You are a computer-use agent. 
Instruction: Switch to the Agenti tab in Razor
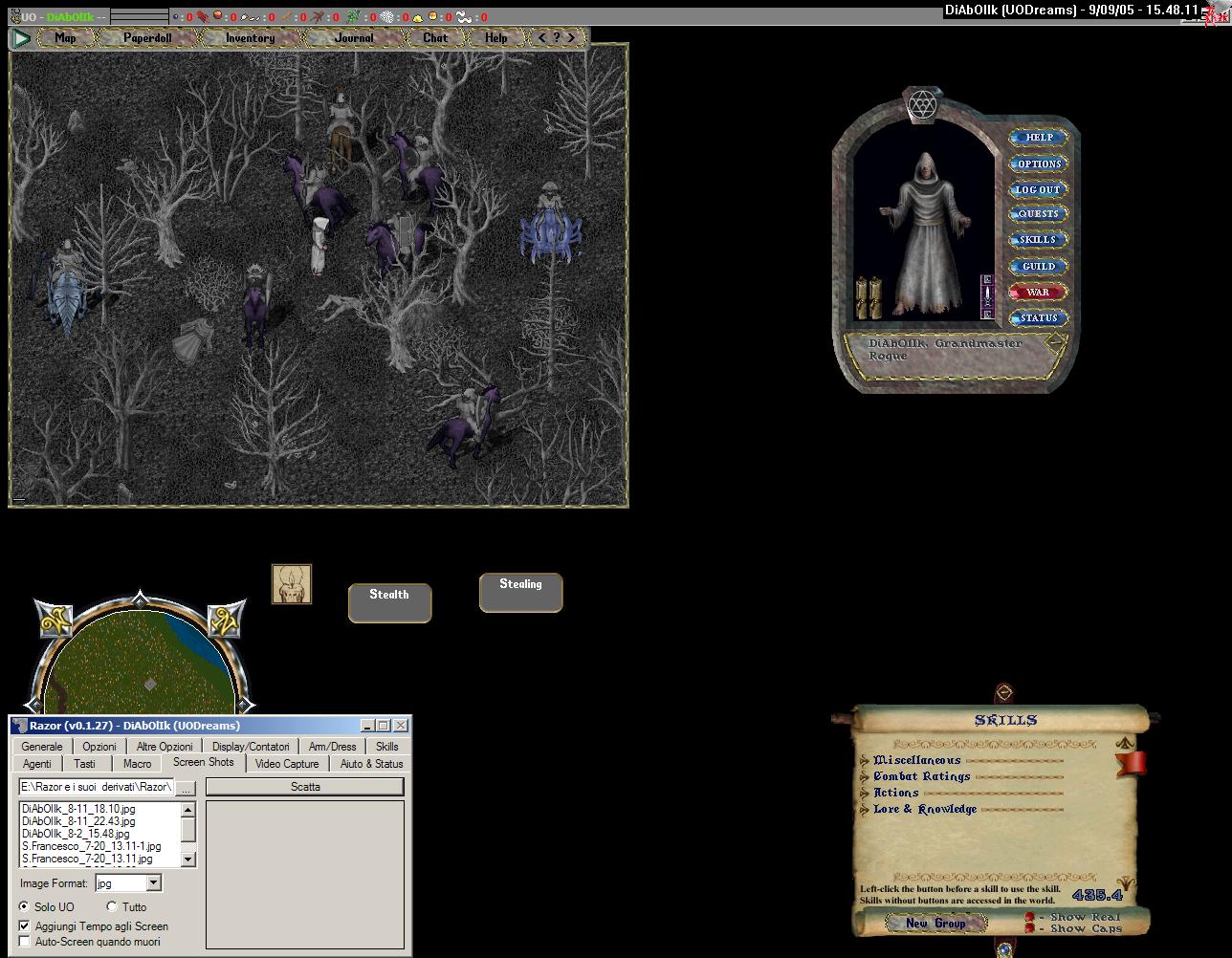(x=37, y=764)
